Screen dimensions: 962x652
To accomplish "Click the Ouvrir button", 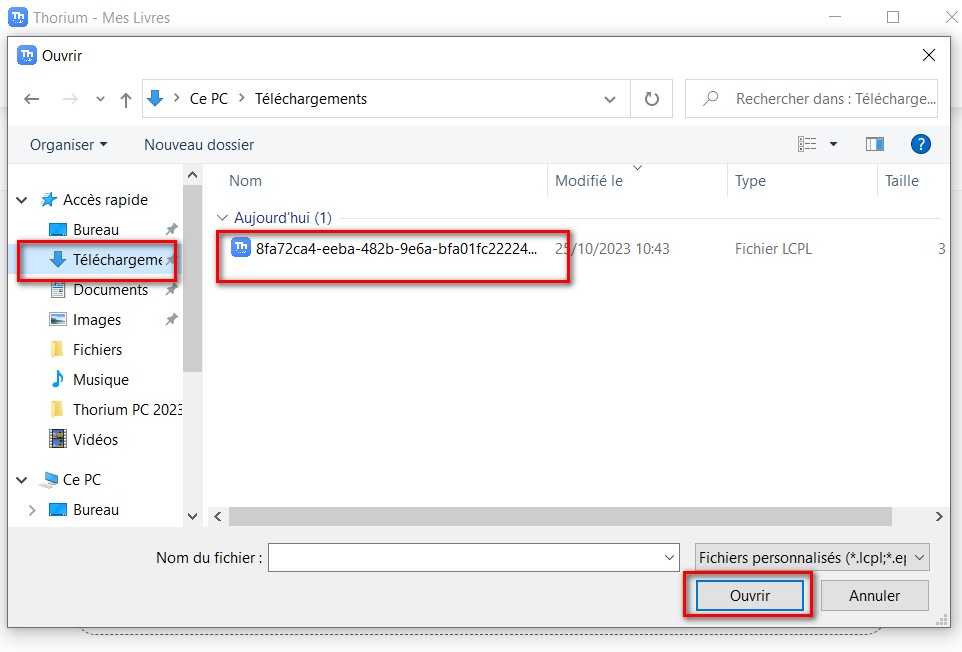I will [x=749, y=595].
